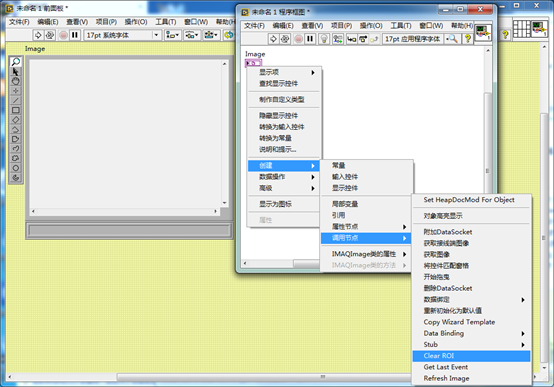Expand IMAQImage类的属性 submenu
The height and width of the screenshot is (387, 554).
point(366,254)
